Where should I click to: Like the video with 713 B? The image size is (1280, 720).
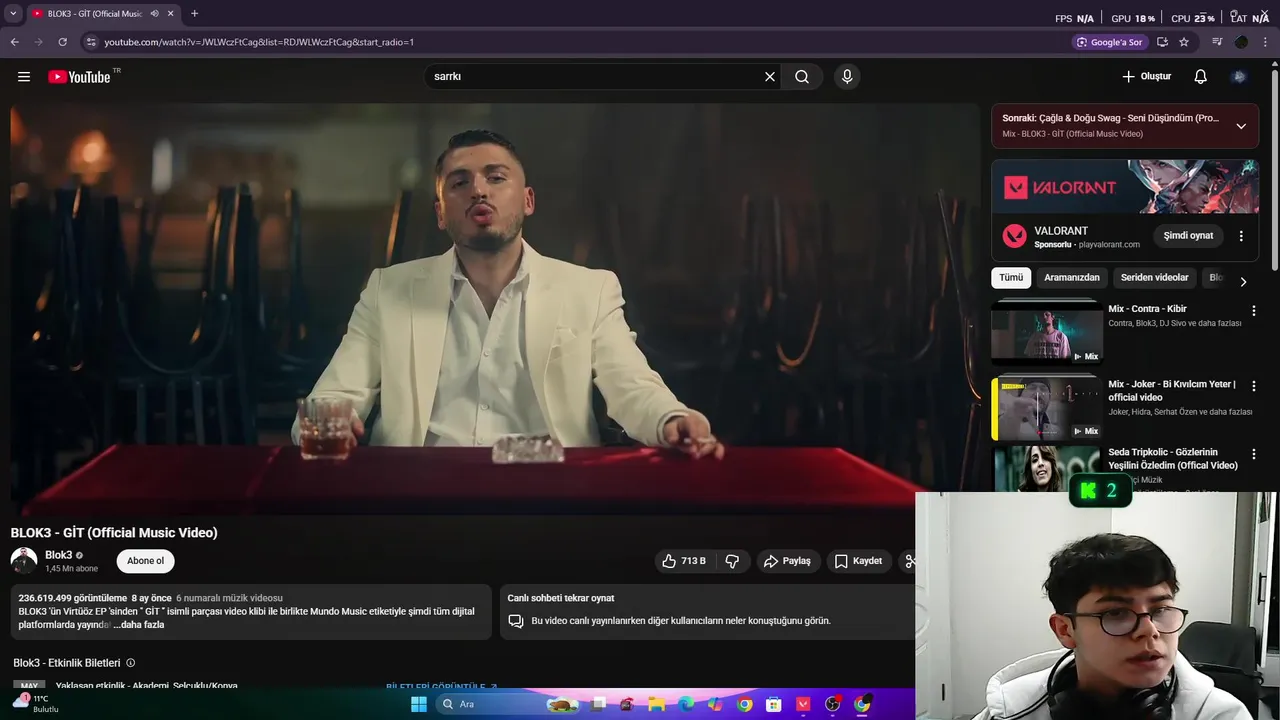[x=684, y=561]
